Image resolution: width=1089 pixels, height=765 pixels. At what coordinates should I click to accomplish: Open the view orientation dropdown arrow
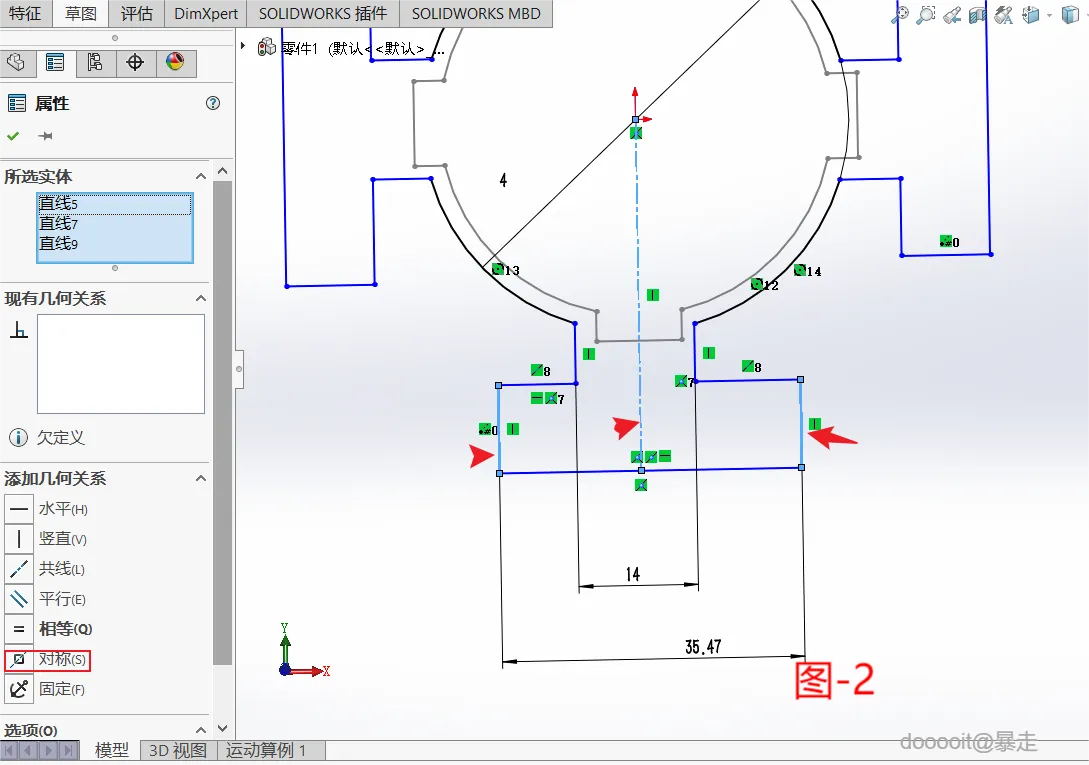coord(1049,15)
